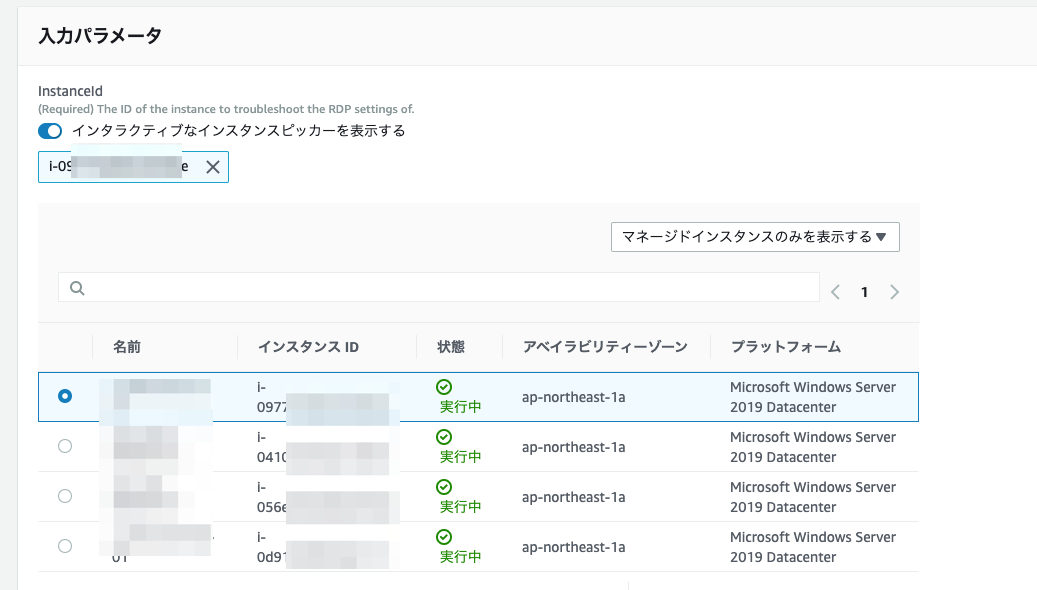This screenshot has height=590, width=1037.
Task: Click the running status icon on second row
Action: [444, 438]
